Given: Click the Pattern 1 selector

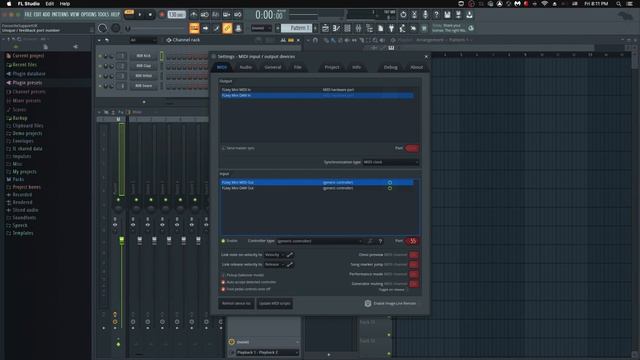Looking at the screenshot, I should point(296,28).
